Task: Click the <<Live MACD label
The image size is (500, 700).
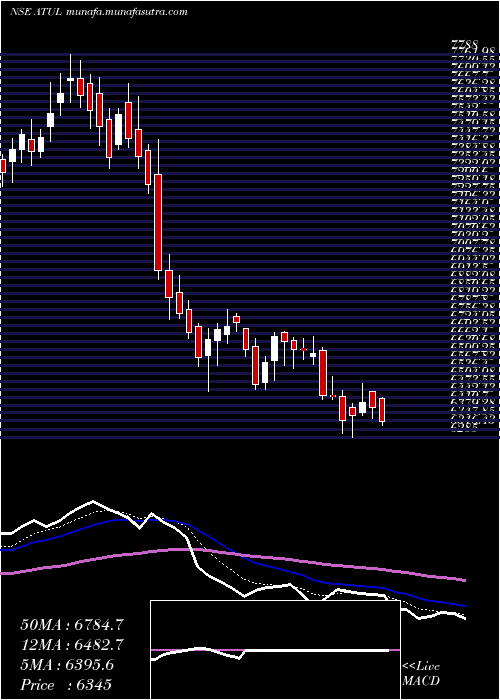Action: [x=421, y=674]
